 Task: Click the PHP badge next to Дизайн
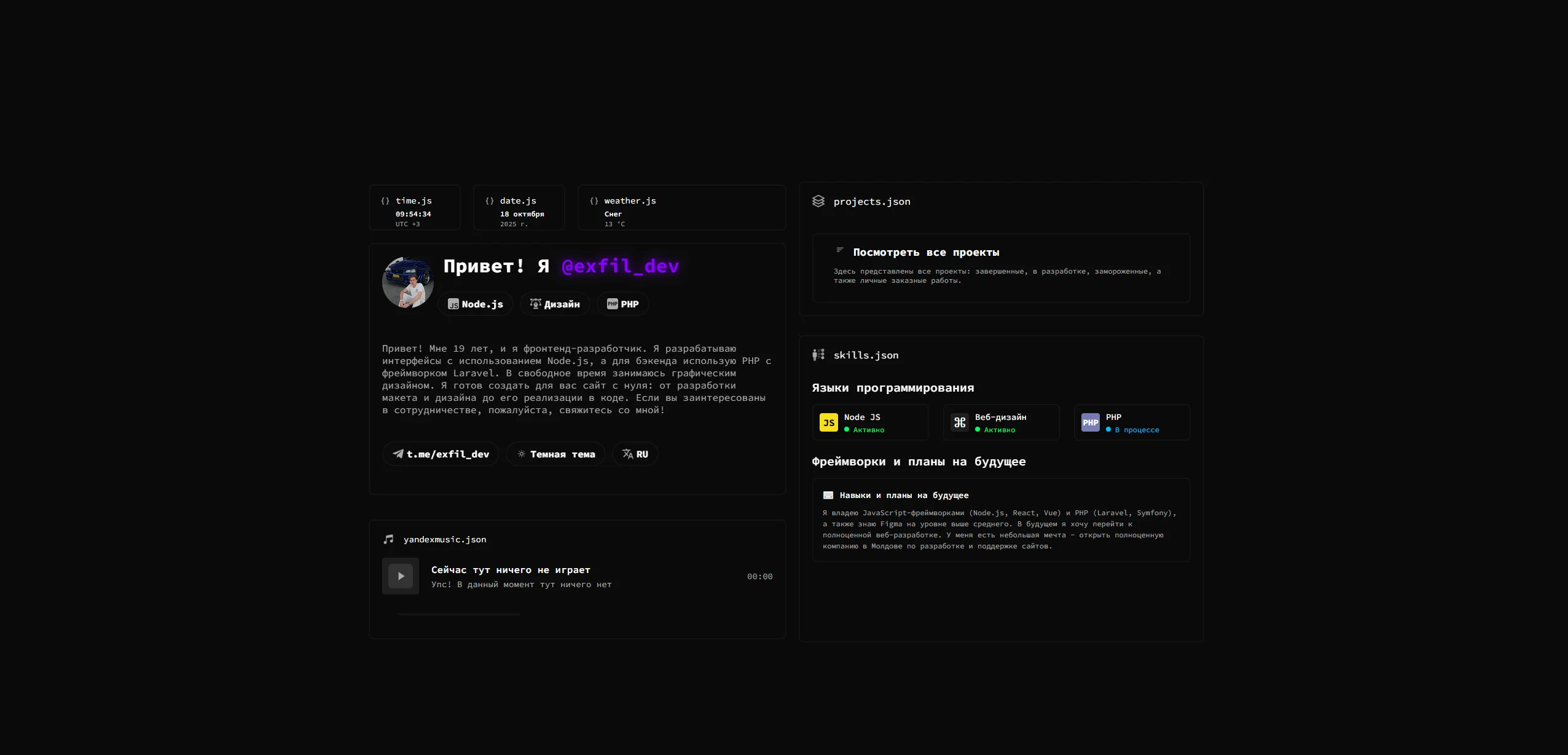[x=622, y=304]
